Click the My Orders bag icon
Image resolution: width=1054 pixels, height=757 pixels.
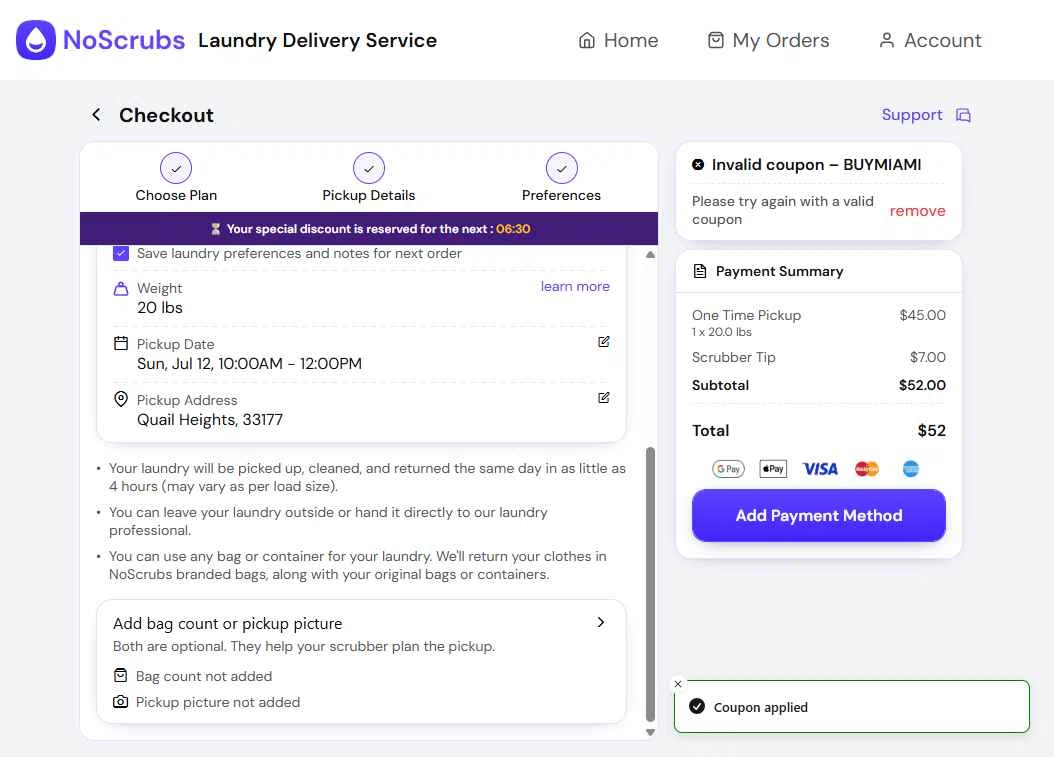[716, 40]
